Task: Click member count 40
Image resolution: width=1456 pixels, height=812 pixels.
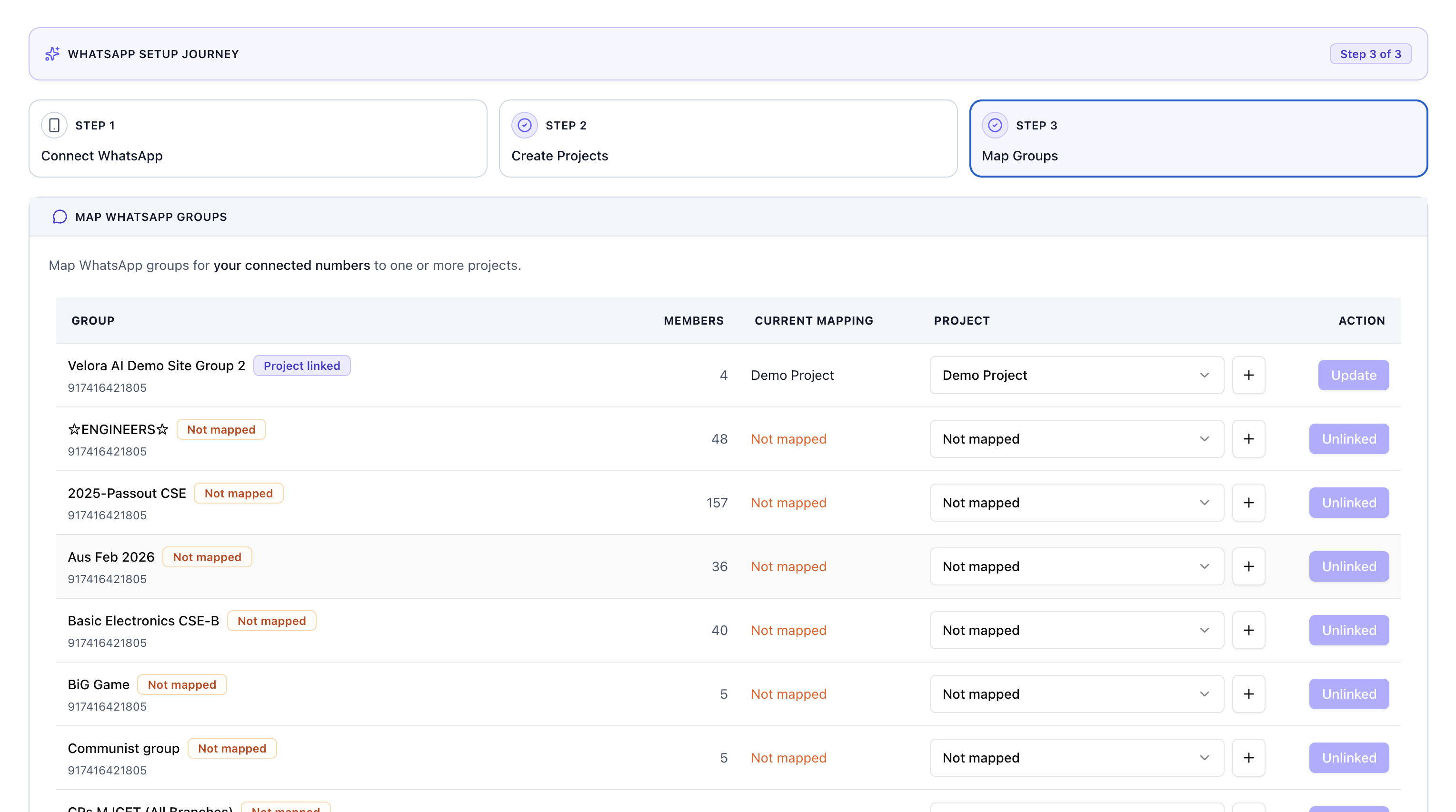Action: pyautogui.click(x=719, y=630)
